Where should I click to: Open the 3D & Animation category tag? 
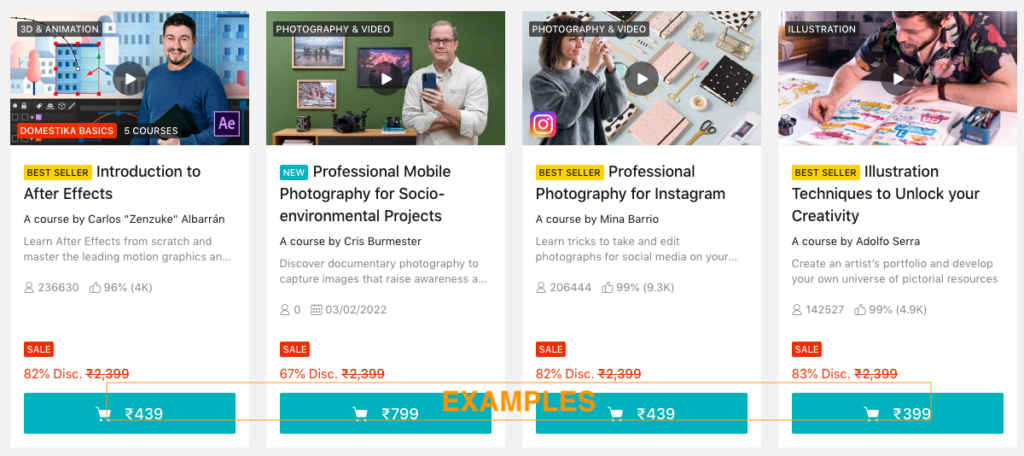click(x=59, y=29)
